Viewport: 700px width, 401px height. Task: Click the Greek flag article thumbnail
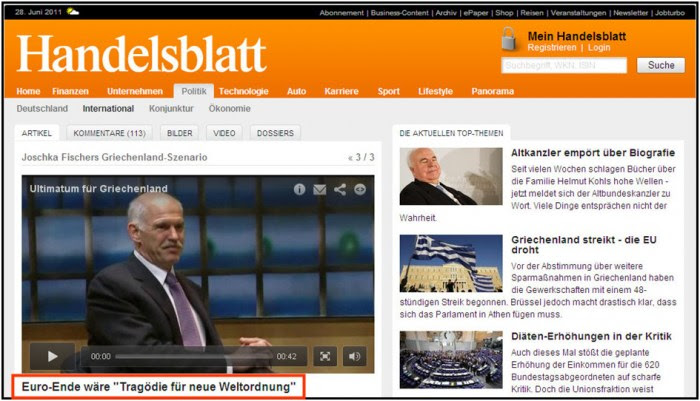click(451, 263)
